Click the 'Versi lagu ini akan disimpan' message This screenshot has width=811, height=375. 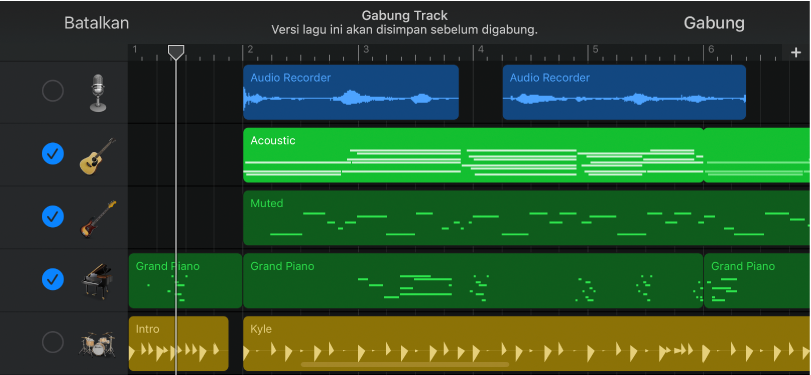[404, 30]
